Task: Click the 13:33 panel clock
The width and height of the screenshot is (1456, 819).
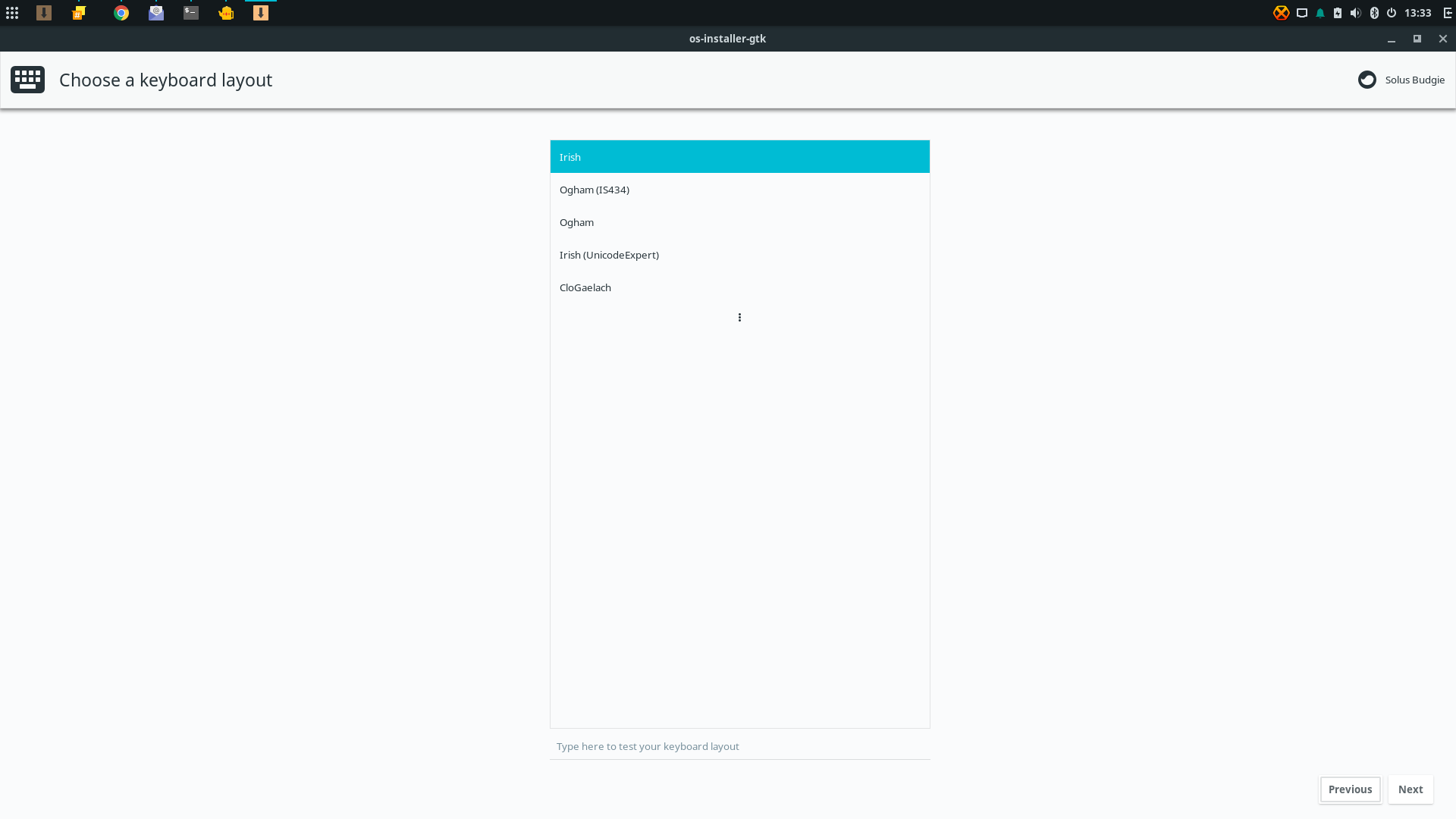Action: 1417,13
